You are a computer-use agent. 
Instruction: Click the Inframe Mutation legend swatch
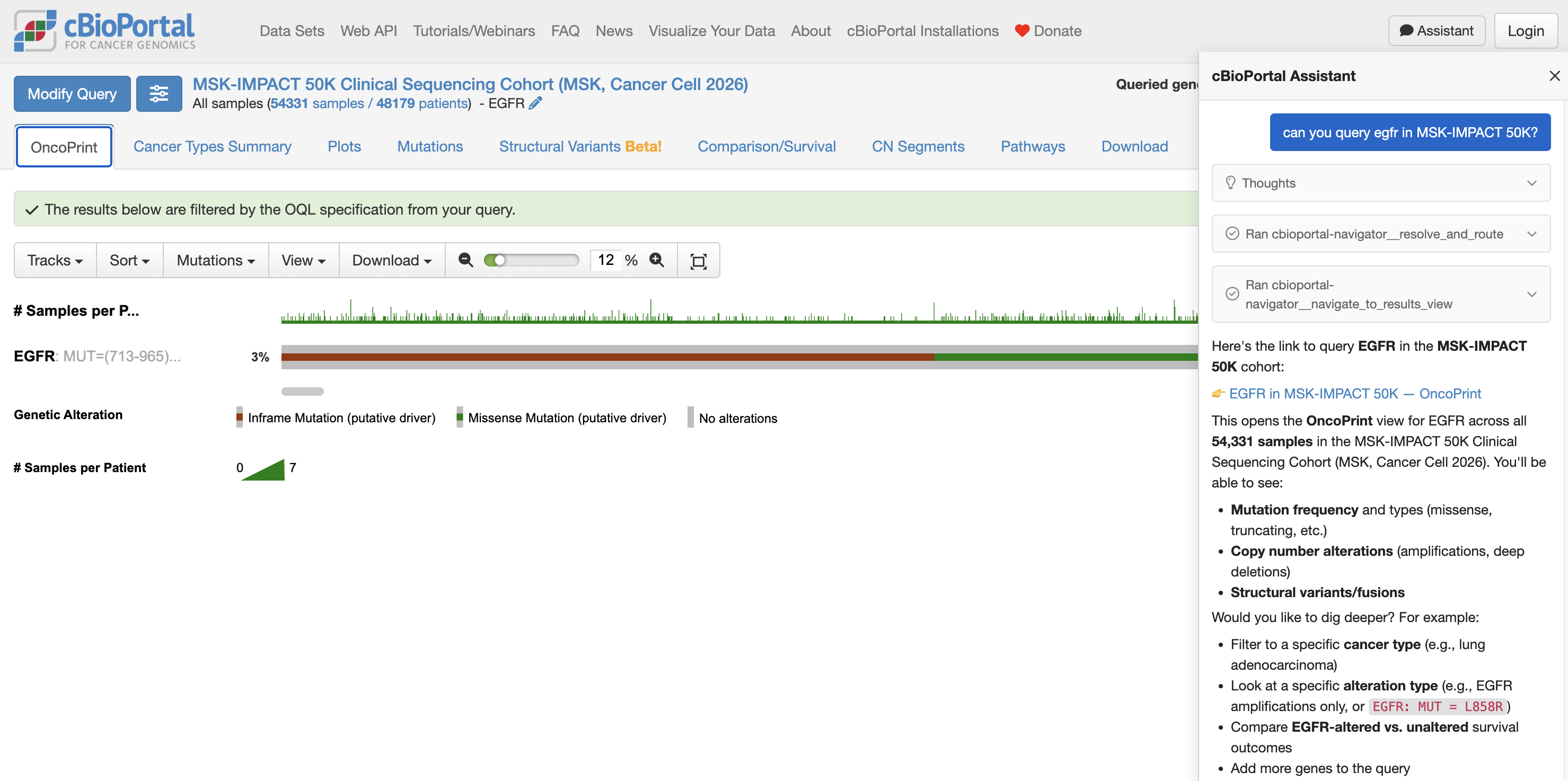click(x=239, y=418)
